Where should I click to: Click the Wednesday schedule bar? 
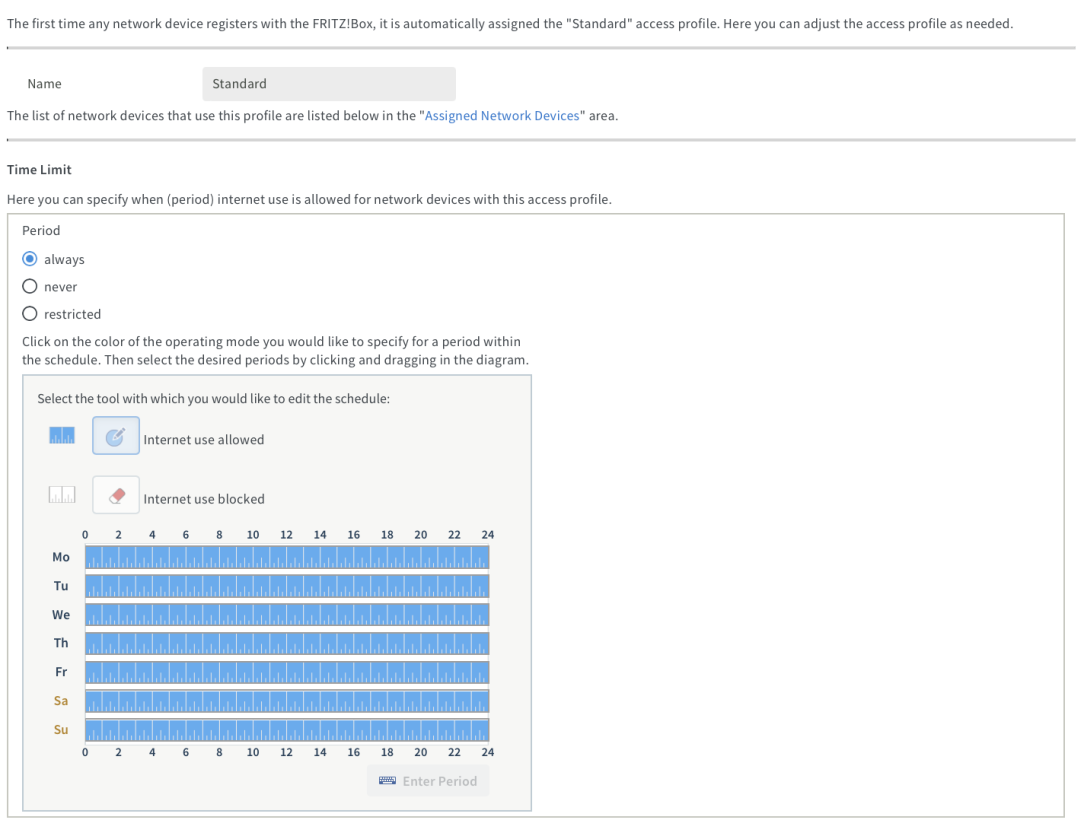(287, 615)
